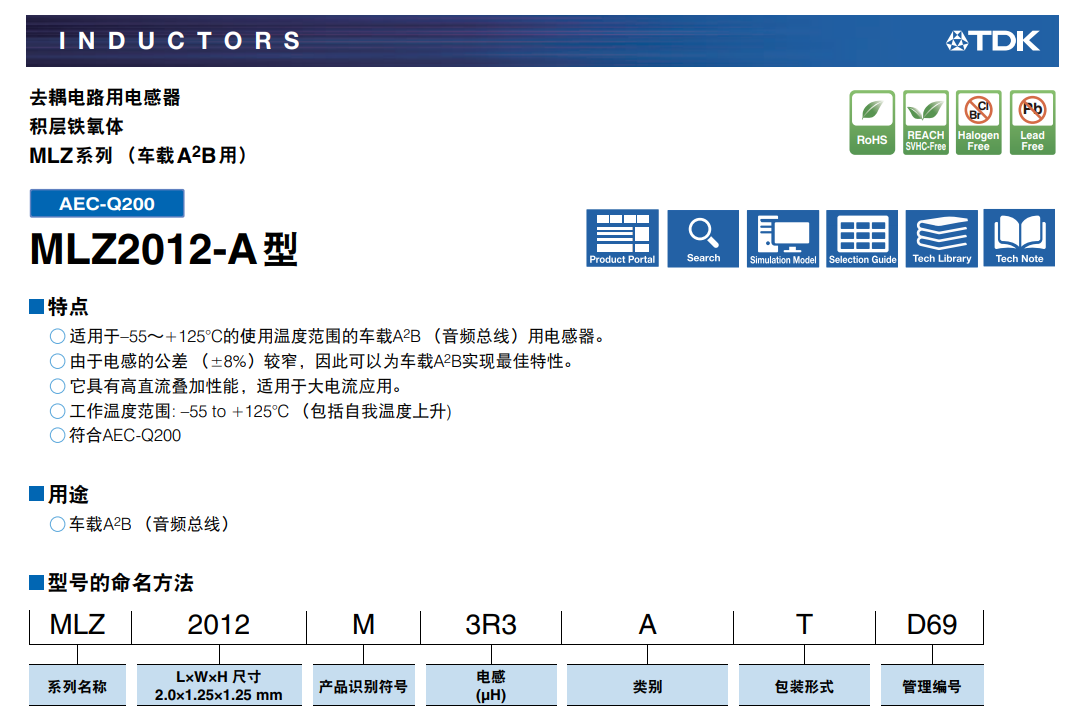This screenshot has width=1077, height=727.
Task: Click the AEC-Q200 blue label
Action: coord(107,203)
